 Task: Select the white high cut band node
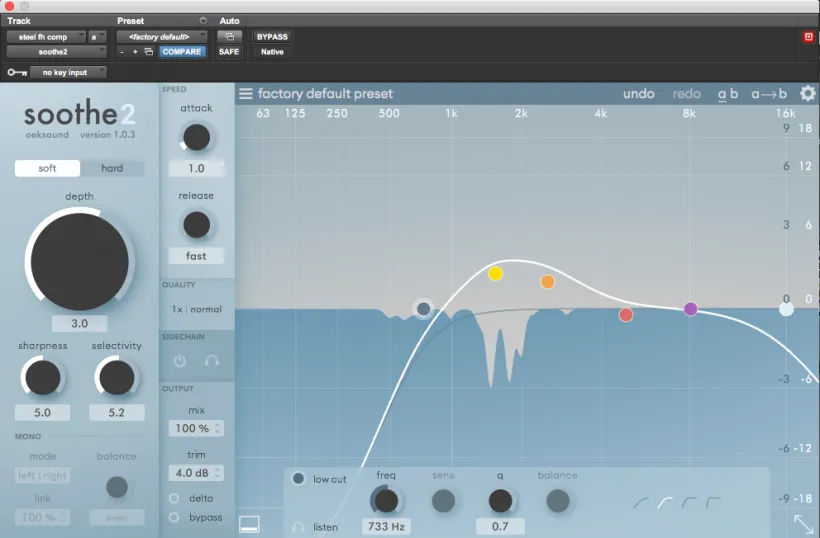point(786,309)
